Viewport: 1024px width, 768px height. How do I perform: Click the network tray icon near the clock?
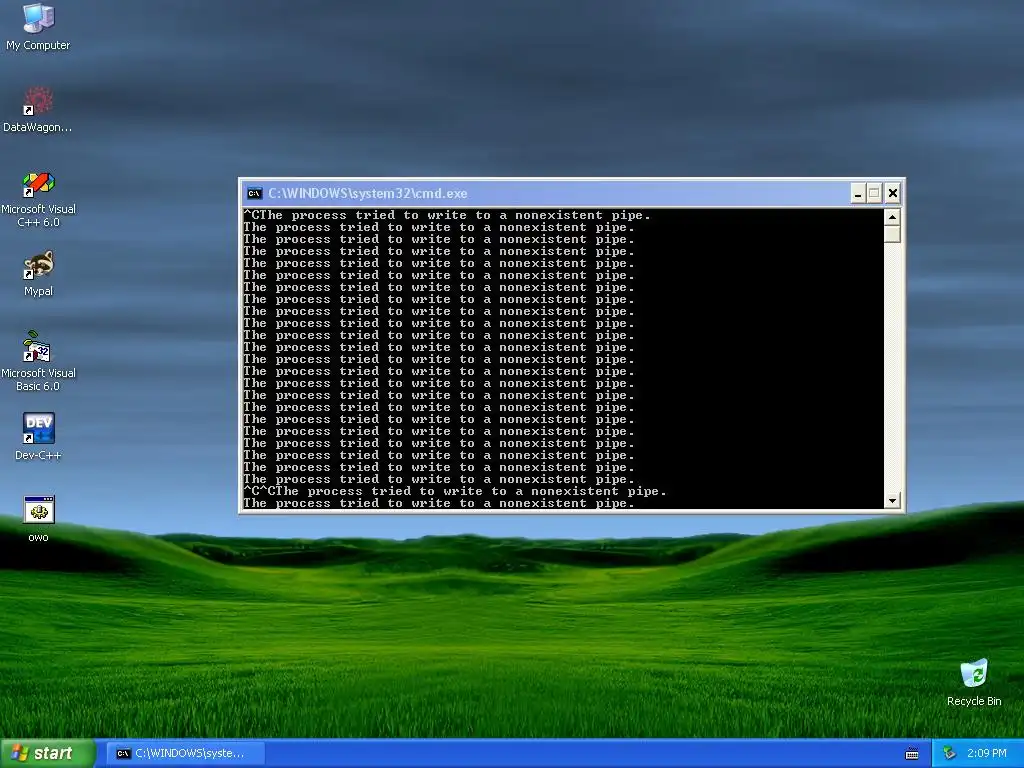949,753
